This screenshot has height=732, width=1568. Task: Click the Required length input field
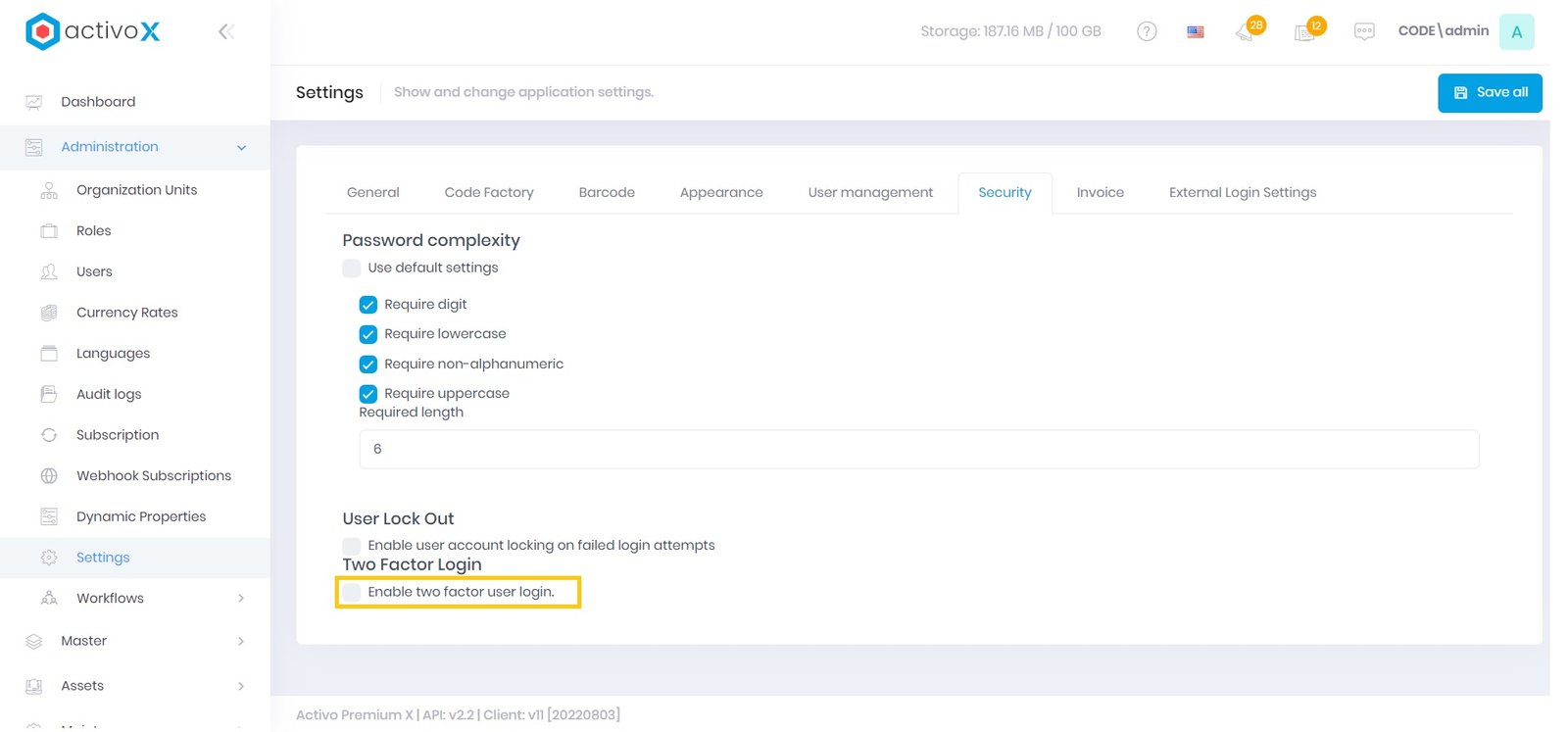[918, 450]
